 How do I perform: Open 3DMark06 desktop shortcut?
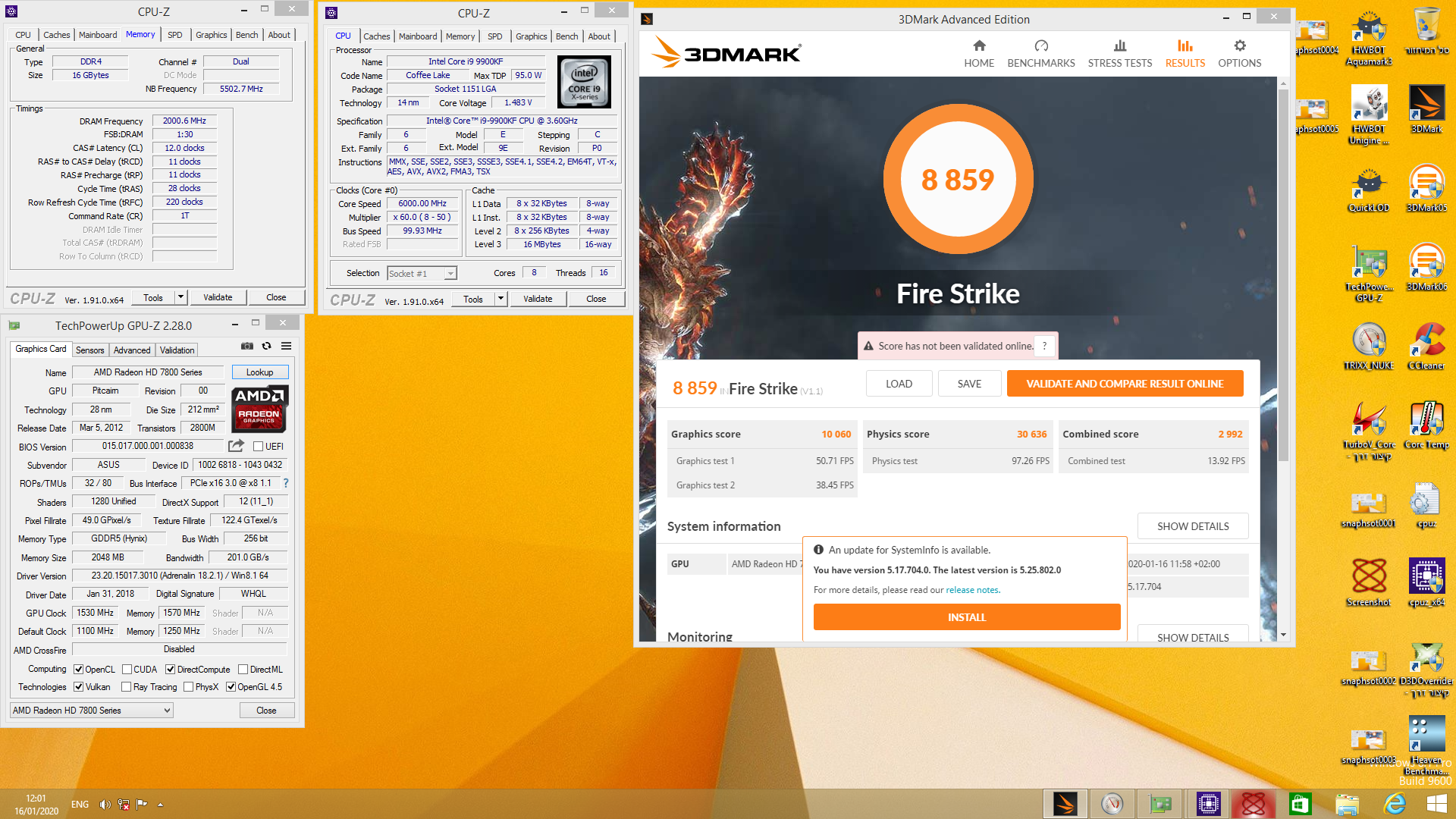click(x=1426, y=268)
